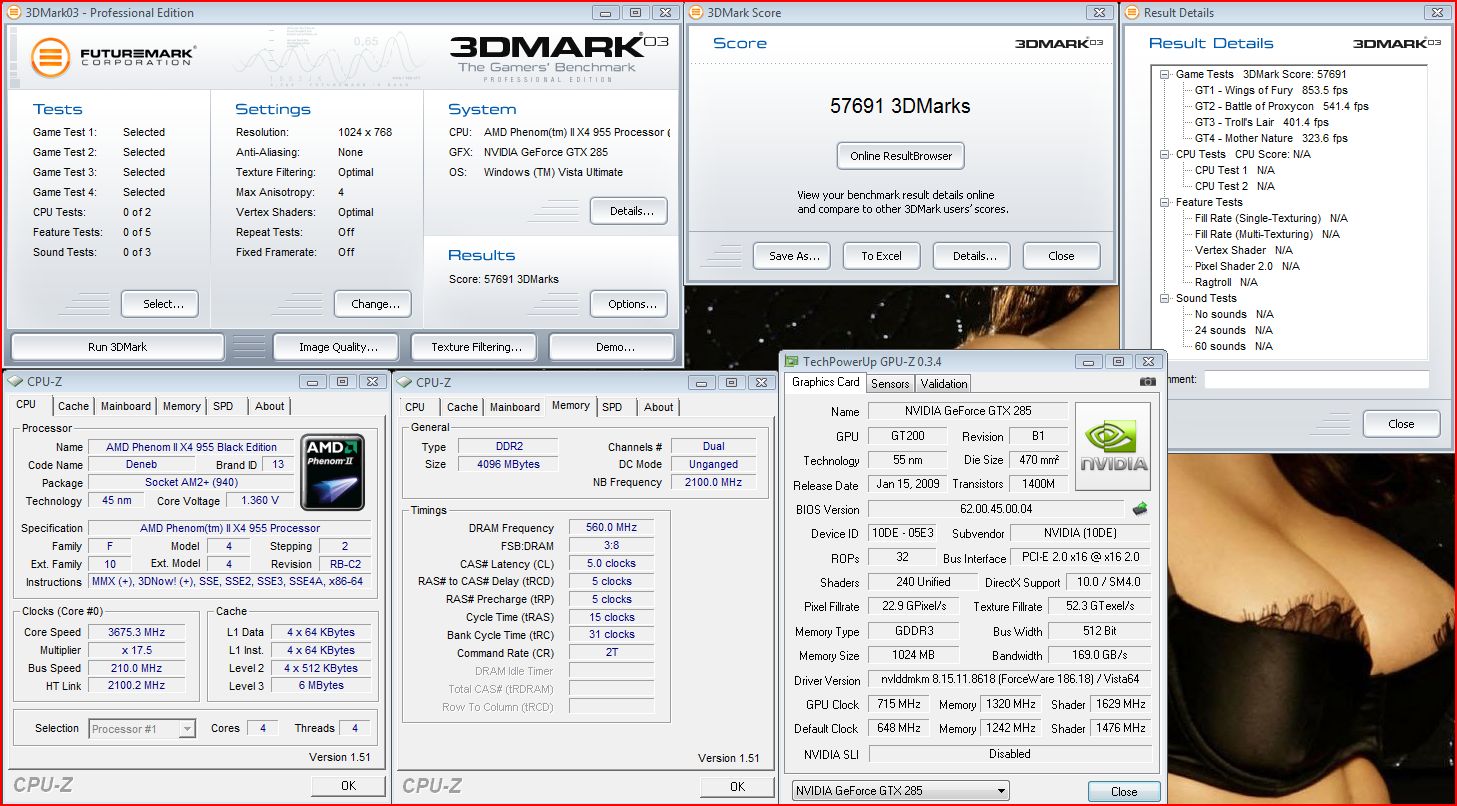Screen dimensions: 1457x806
Task: Open SPD tab in the CPU-Z memory window
Action: (x=612, y=407)
